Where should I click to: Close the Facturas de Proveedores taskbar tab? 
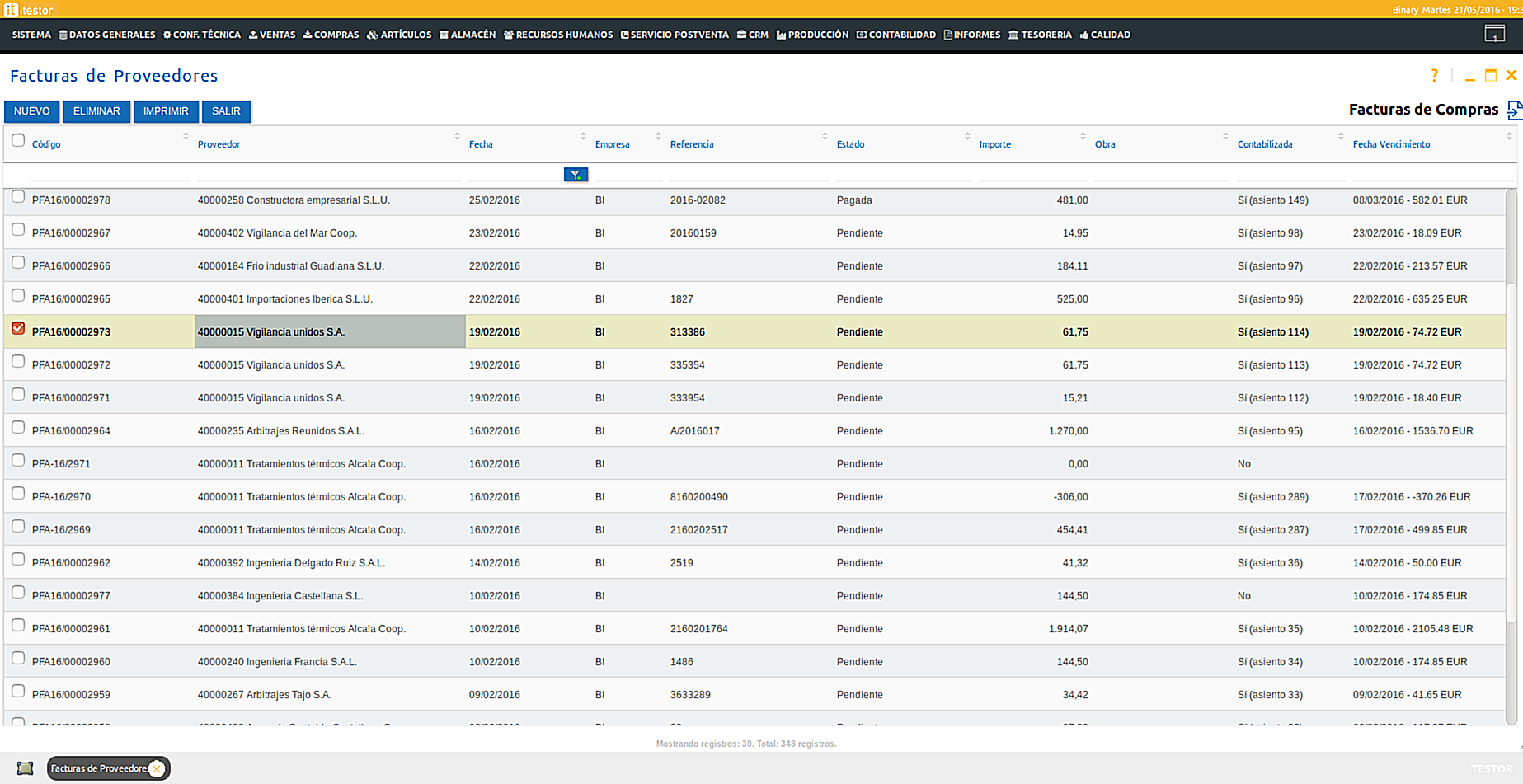coord(157,768)
